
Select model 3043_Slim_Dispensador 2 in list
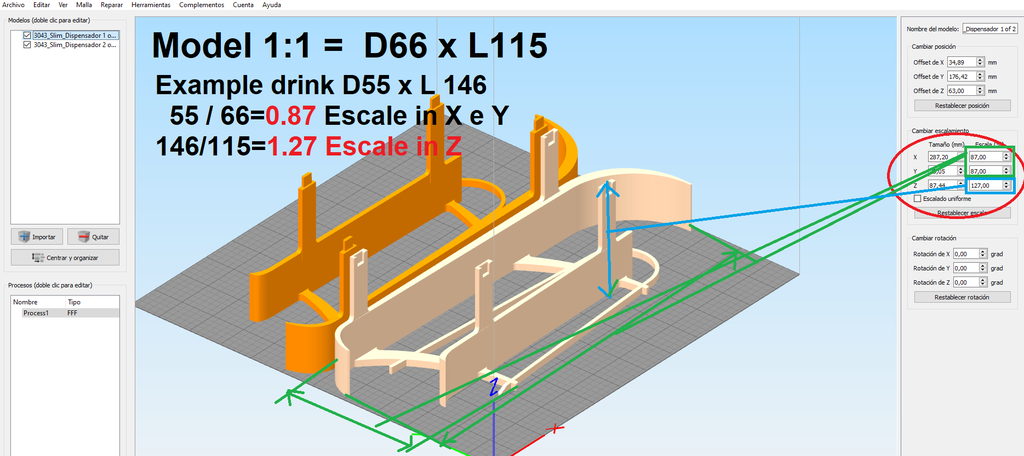click(x=76, y=45)
